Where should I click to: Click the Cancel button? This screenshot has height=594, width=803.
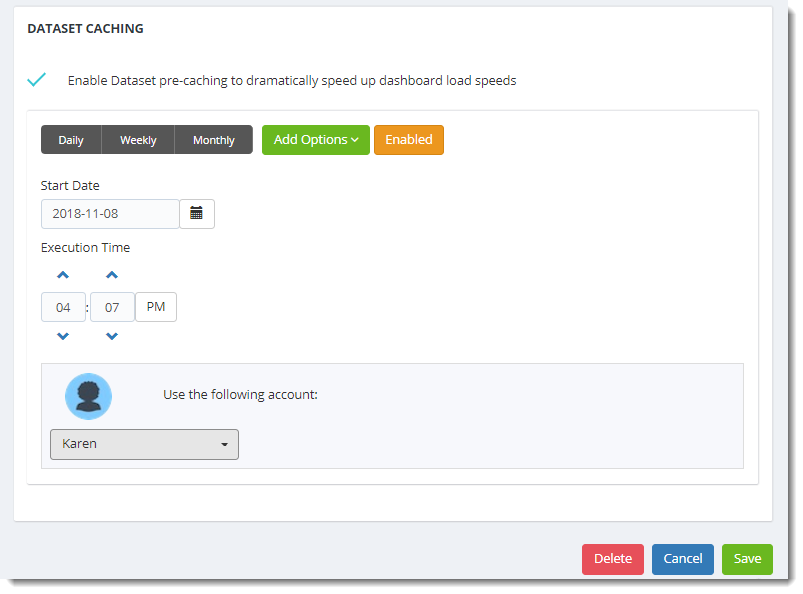pos(683,559)
